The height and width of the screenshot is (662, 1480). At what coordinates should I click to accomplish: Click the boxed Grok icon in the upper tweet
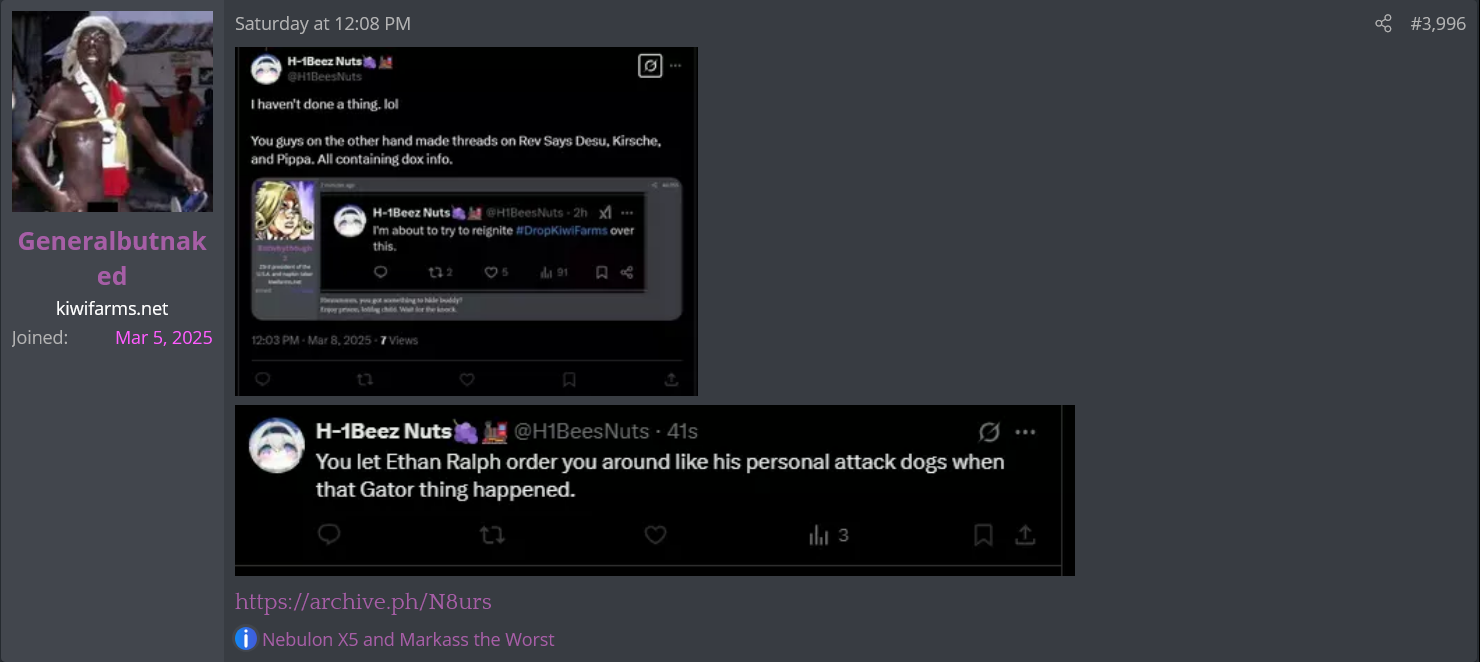point(650,66)
